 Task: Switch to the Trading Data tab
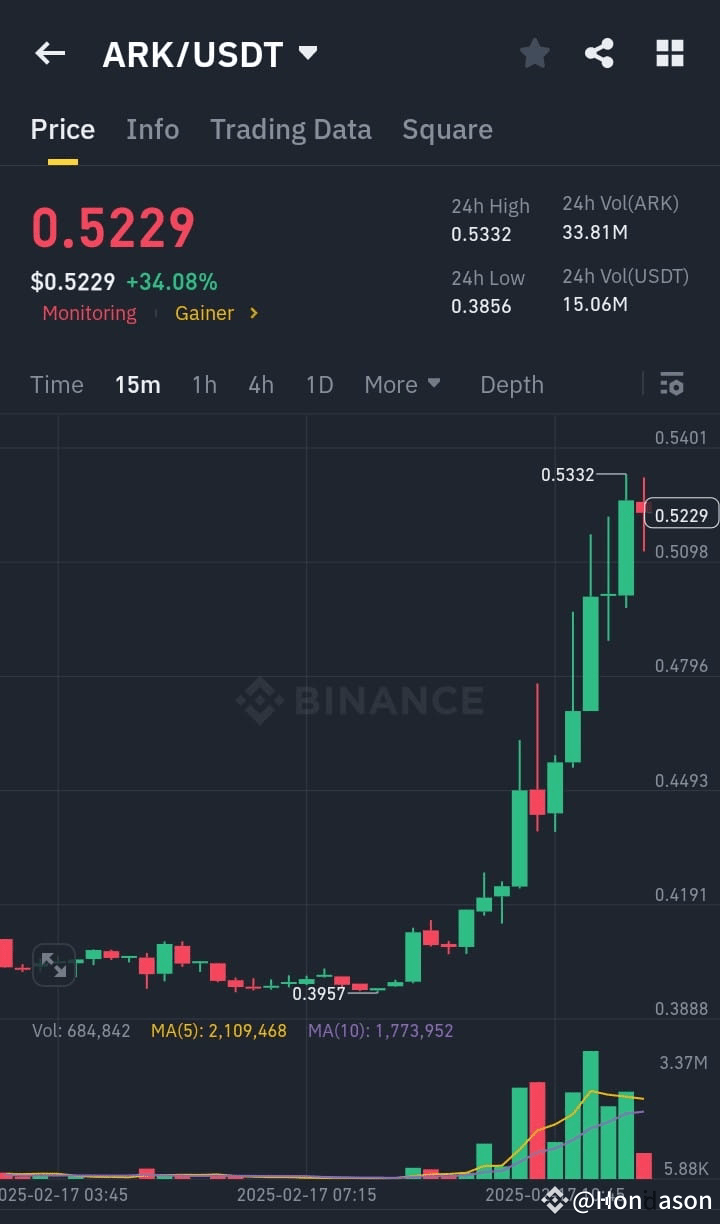coord(290,129)
